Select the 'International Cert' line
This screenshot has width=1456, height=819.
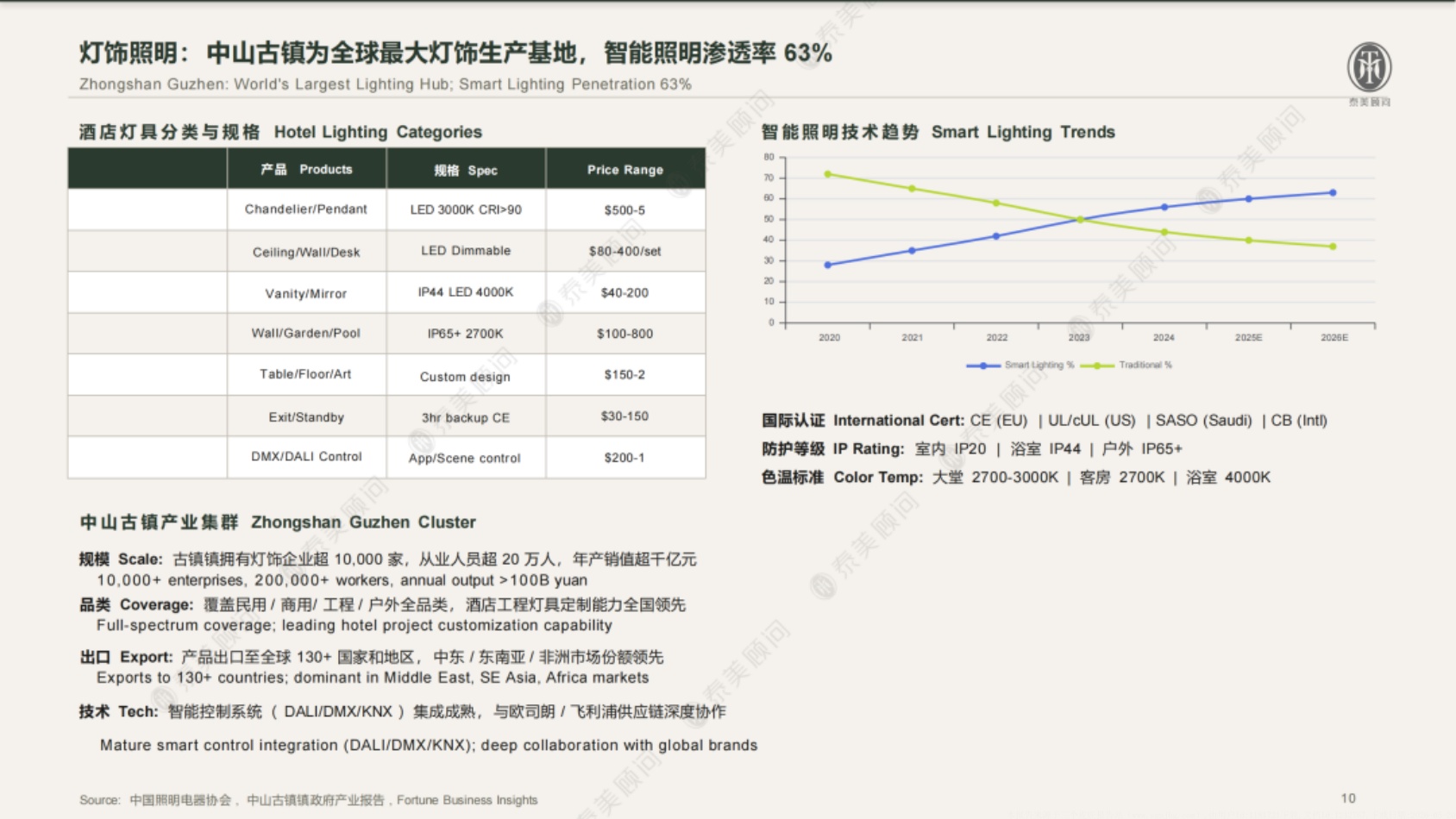(x=1045, y=421)
